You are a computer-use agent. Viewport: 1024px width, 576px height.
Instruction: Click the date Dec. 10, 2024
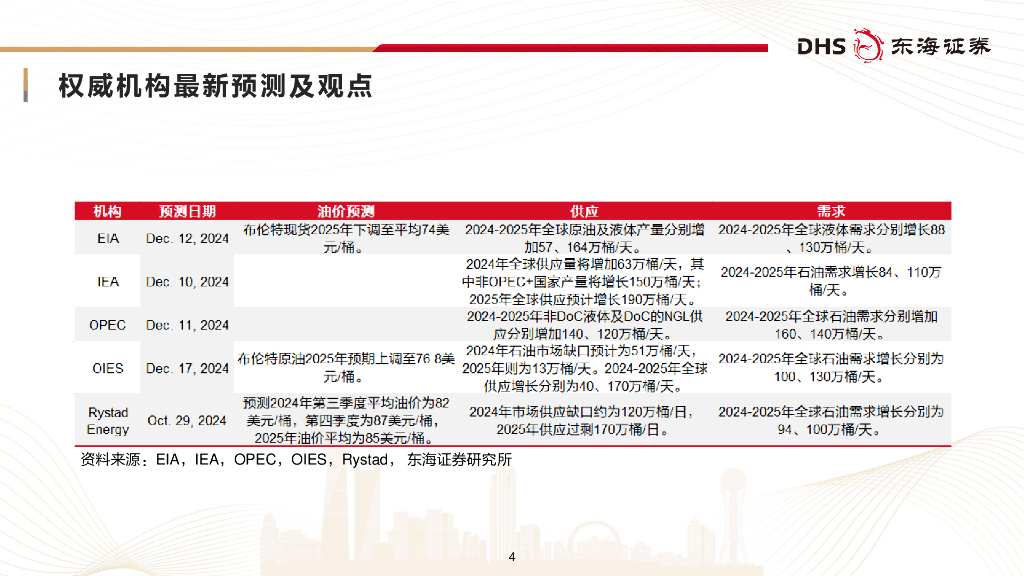187,281
